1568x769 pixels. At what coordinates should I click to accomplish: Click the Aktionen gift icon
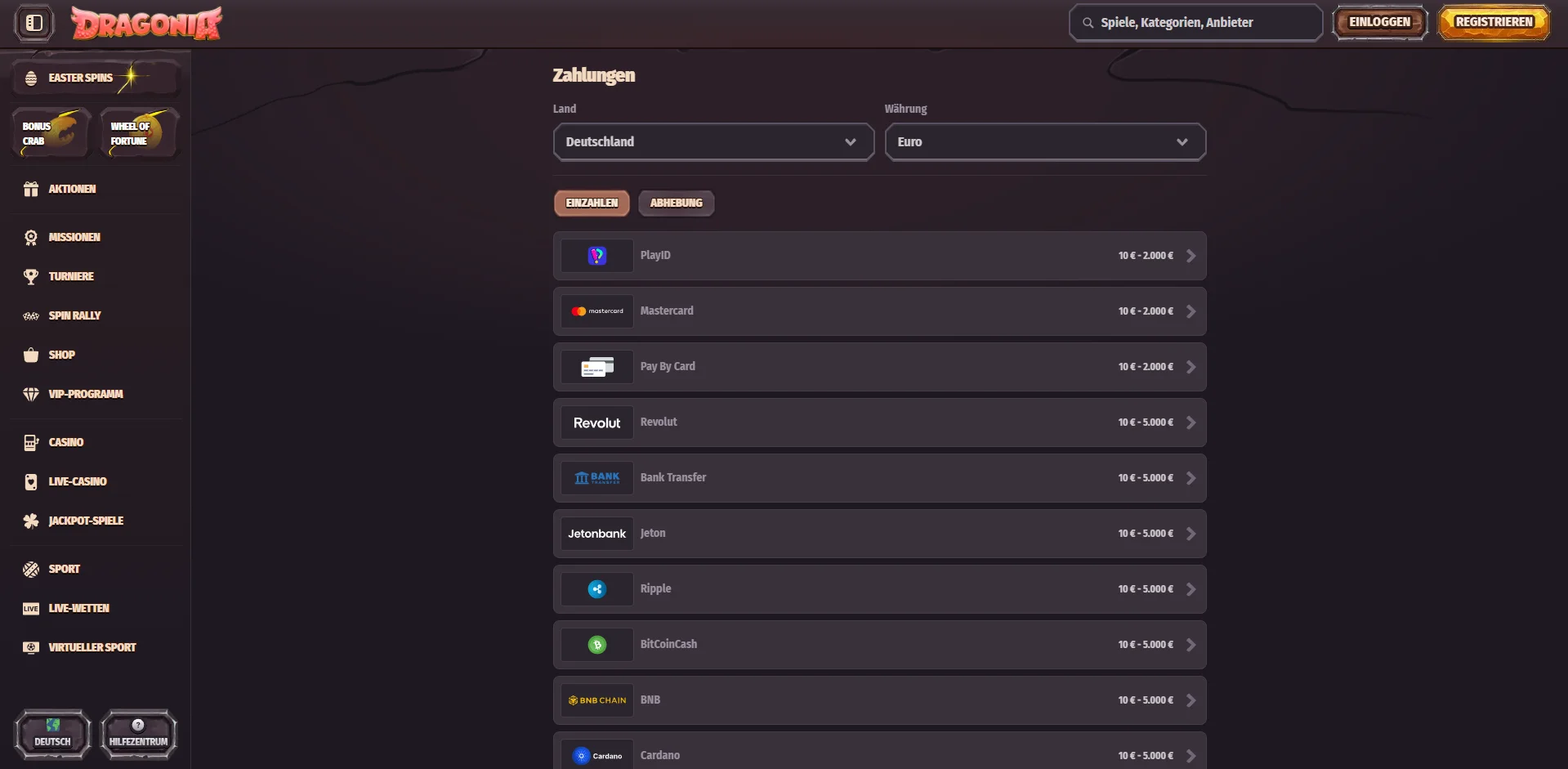point(31,189)
